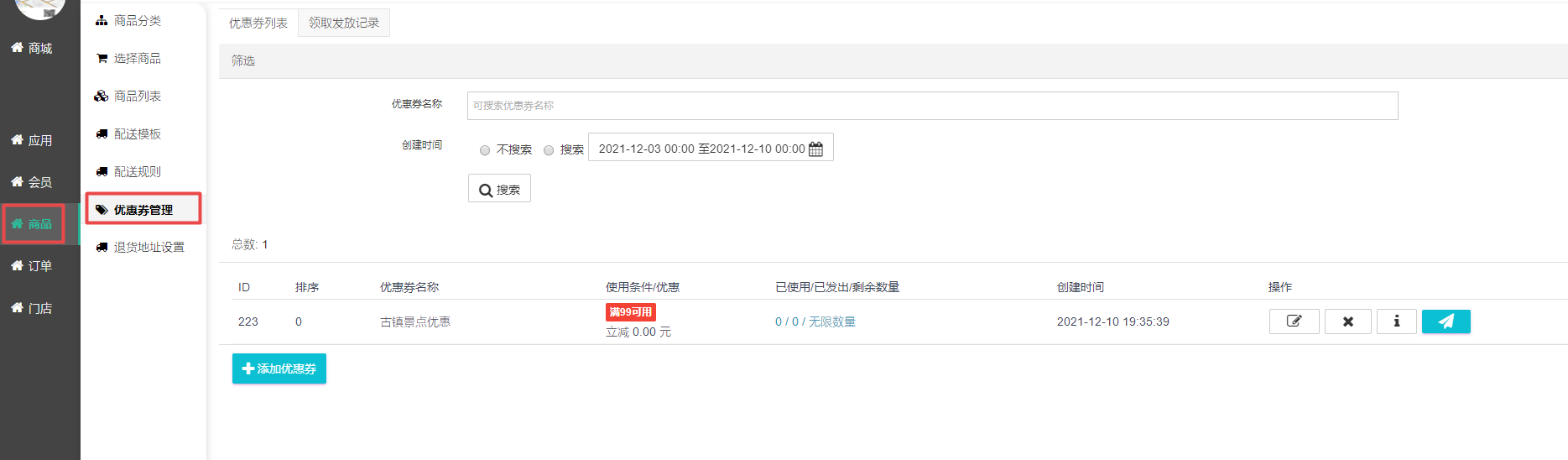This screenshot has height=460, width=1568.
Task: Click the 创建时间 column header
Action: [1081, 287]
